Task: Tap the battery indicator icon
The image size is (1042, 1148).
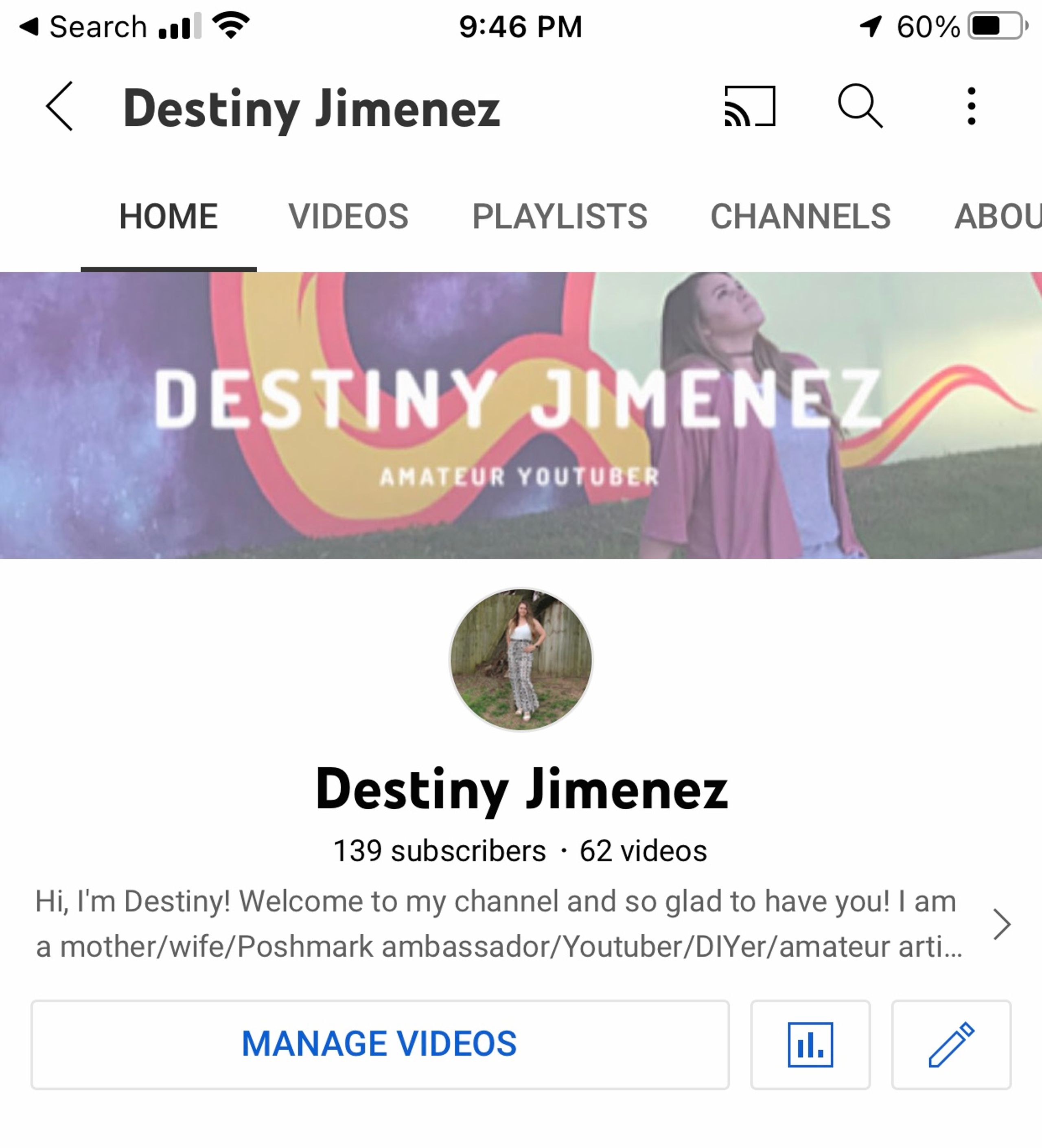Action: coord(998,26)
